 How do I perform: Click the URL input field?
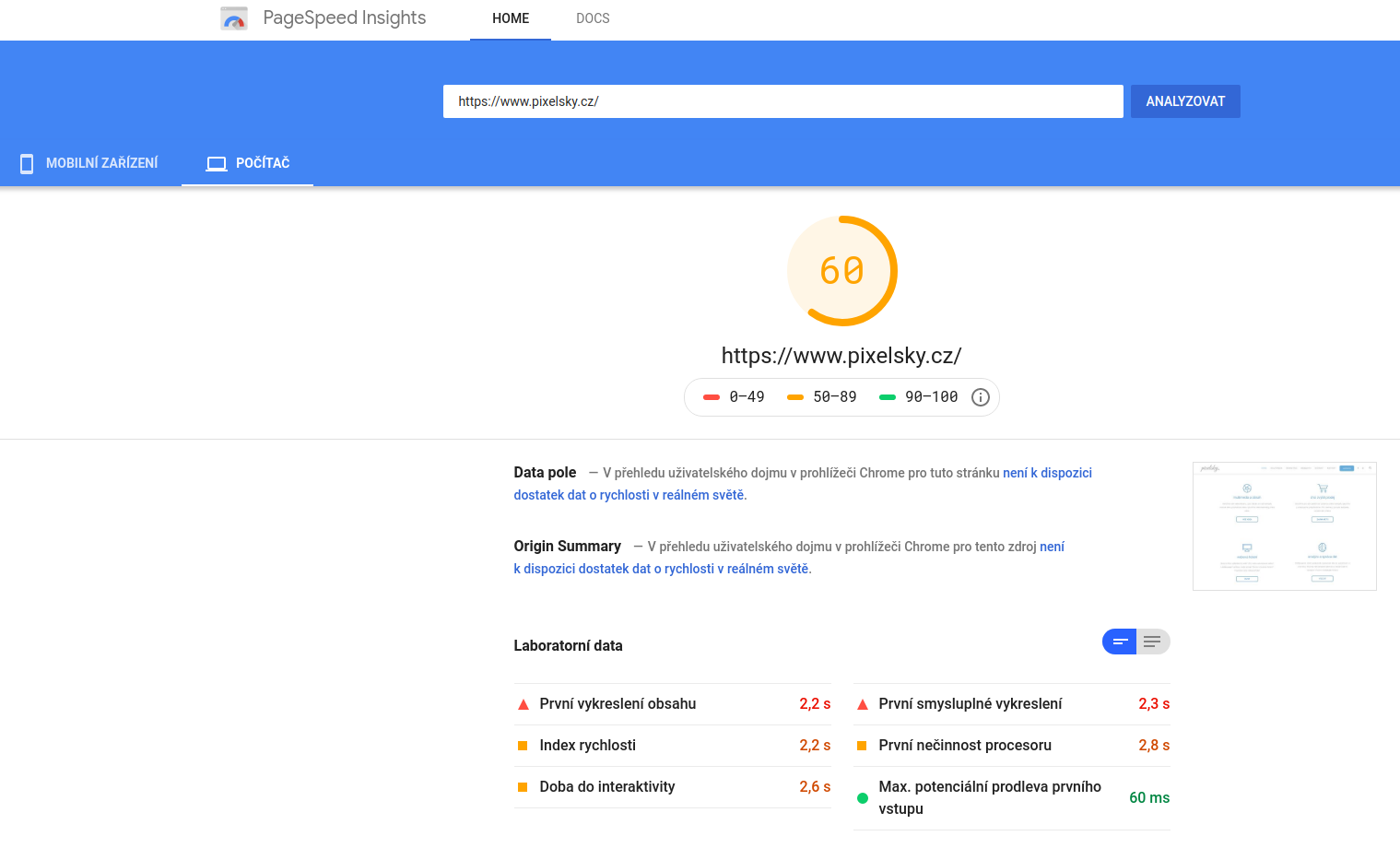pyautogui.click(x=783, y=101)
